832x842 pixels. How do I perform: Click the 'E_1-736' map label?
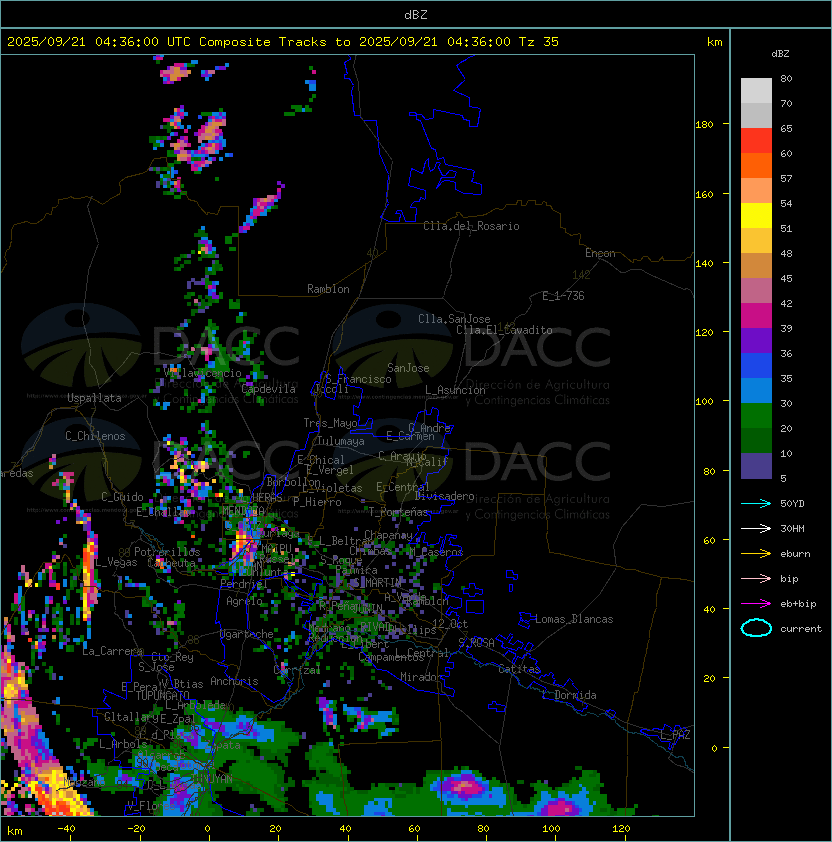563,296
